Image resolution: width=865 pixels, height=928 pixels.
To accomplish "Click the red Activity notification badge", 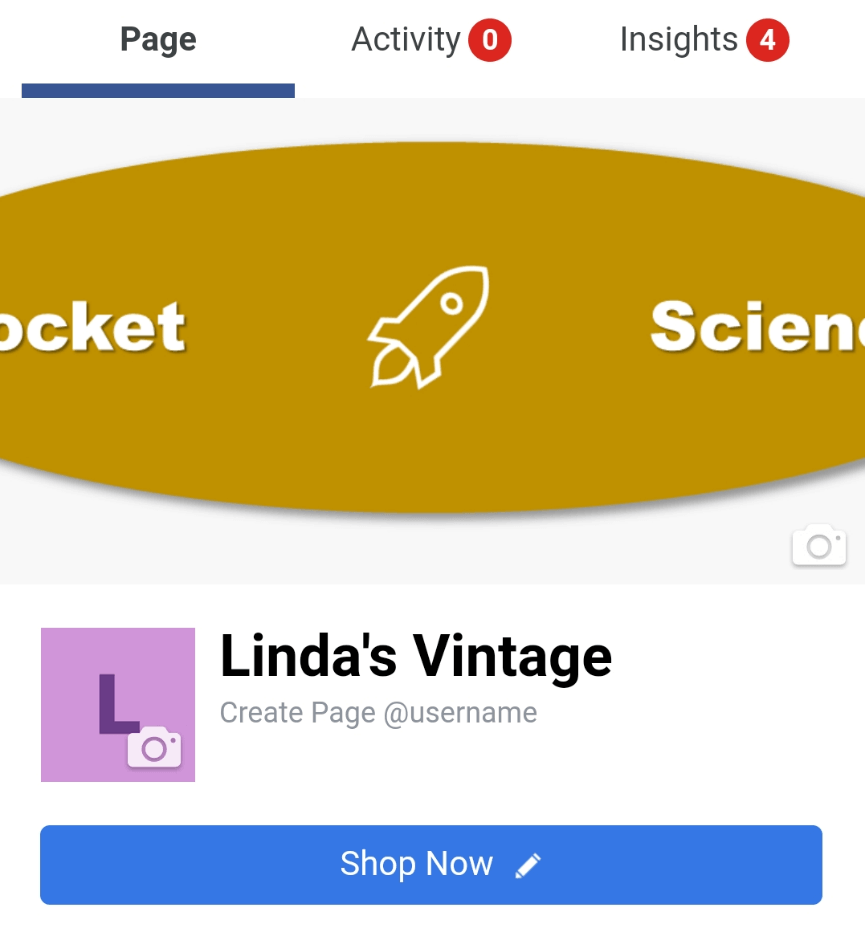I will [x=490, y=41].
